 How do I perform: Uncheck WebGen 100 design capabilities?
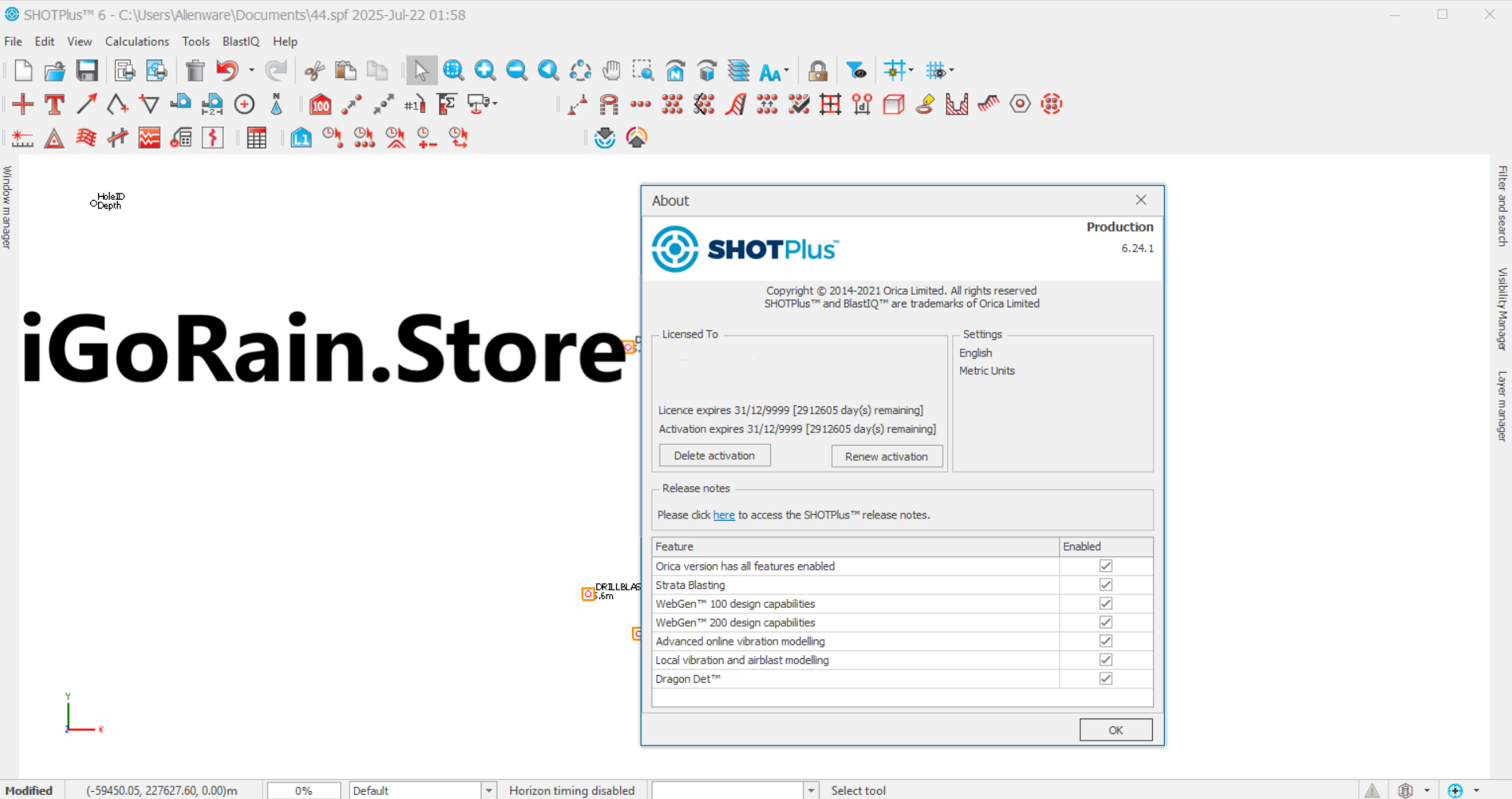[x=1105, y=603]
